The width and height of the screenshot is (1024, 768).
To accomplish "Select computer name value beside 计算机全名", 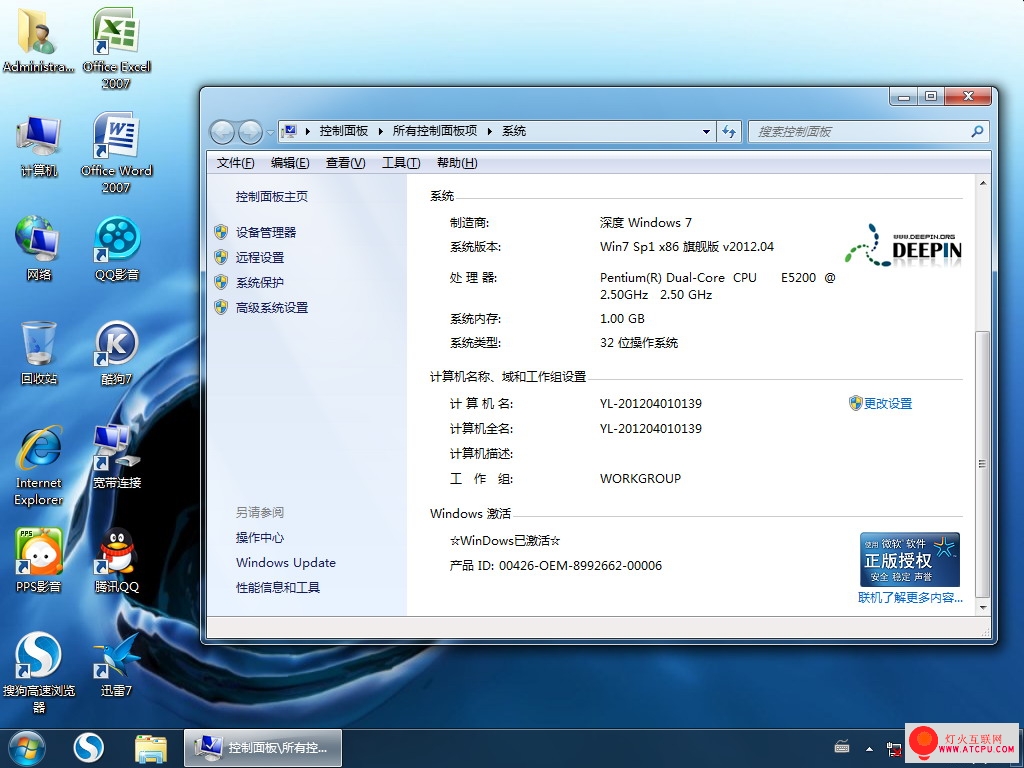I will (651, 428).
